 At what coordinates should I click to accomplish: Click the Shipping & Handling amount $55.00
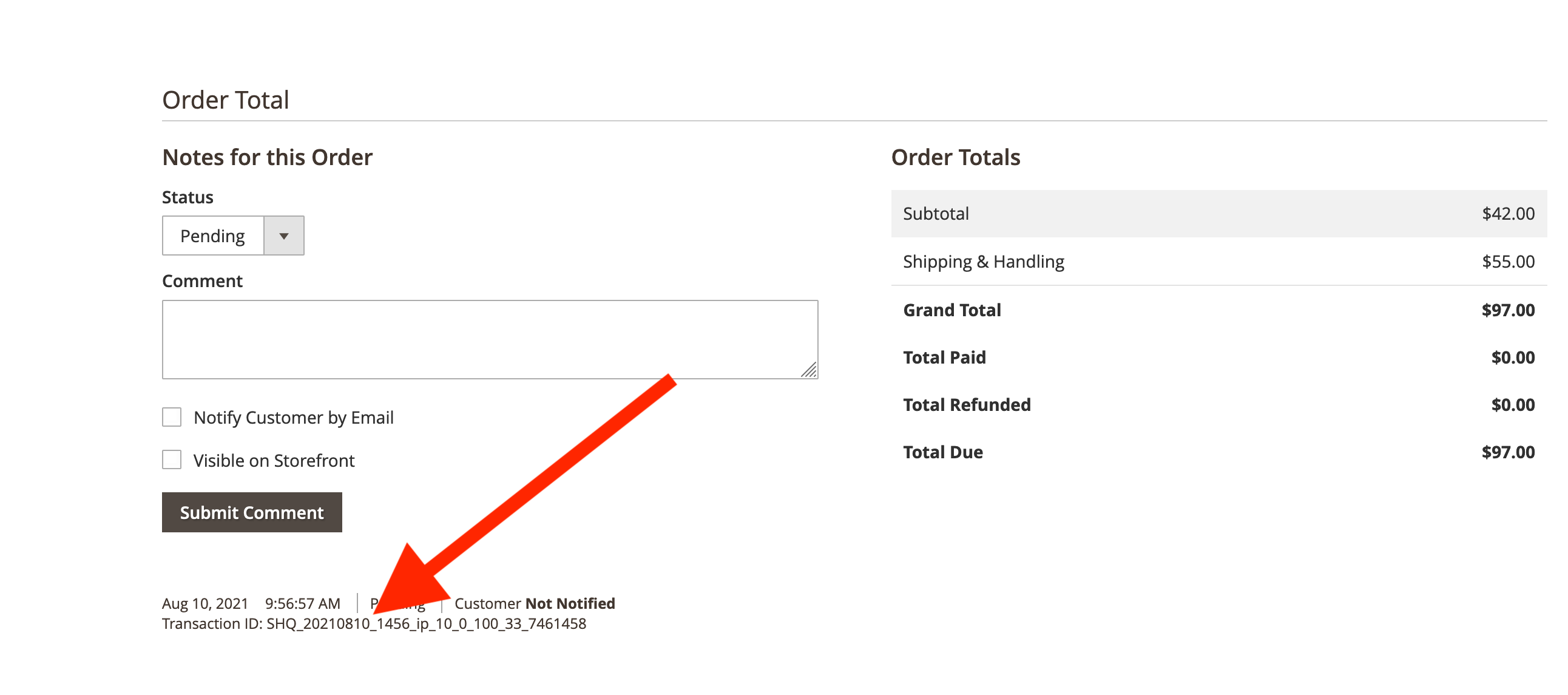click(x=1508, y=262)
